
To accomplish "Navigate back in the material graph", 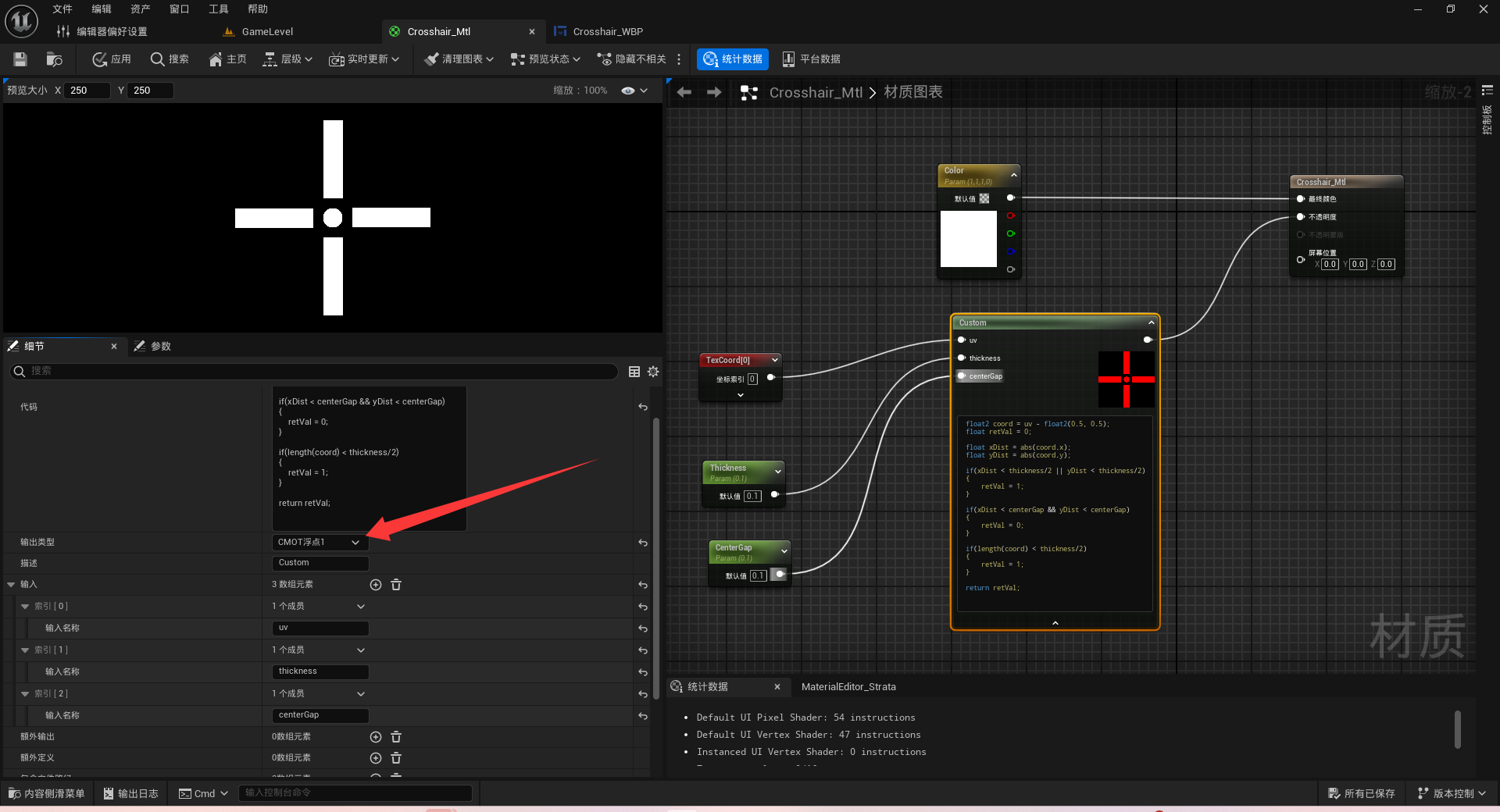I will tap(684, 92).
